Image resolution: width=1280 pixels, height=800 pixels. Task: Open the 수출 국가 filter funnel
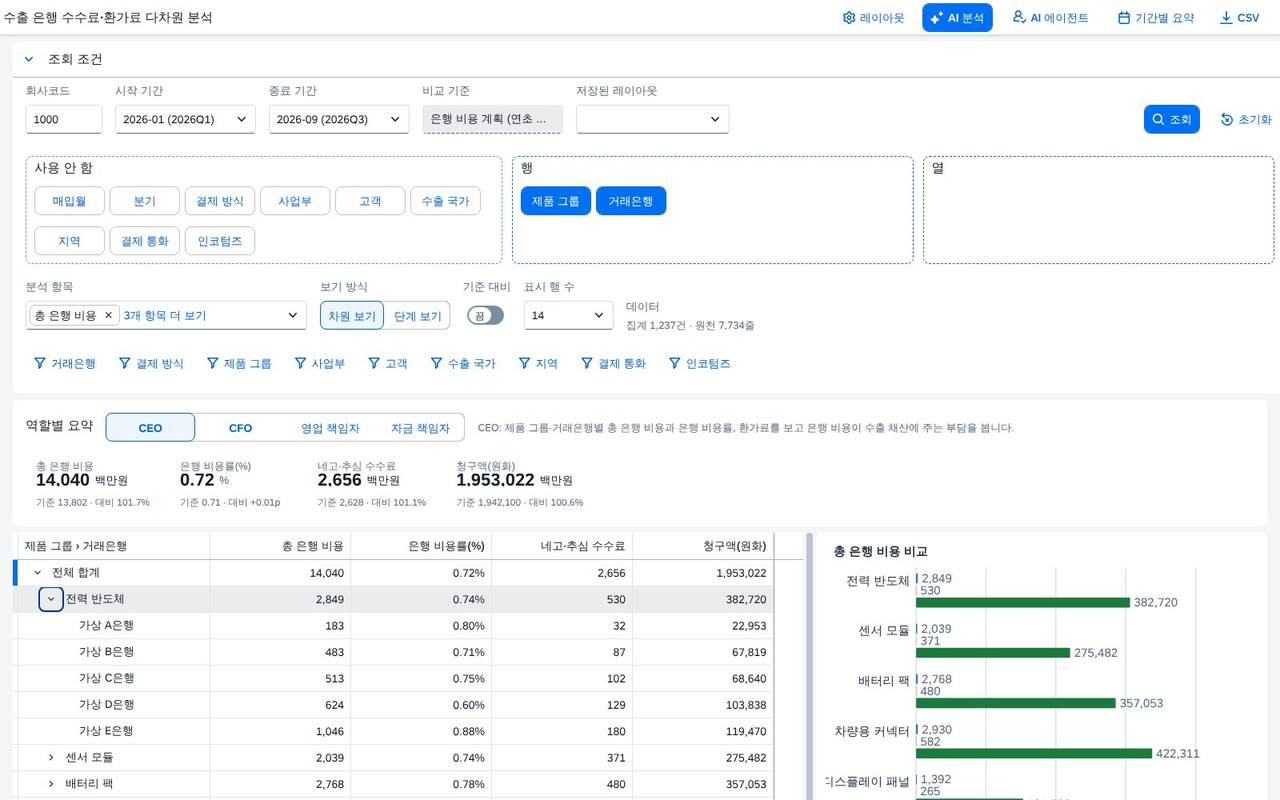437,363
